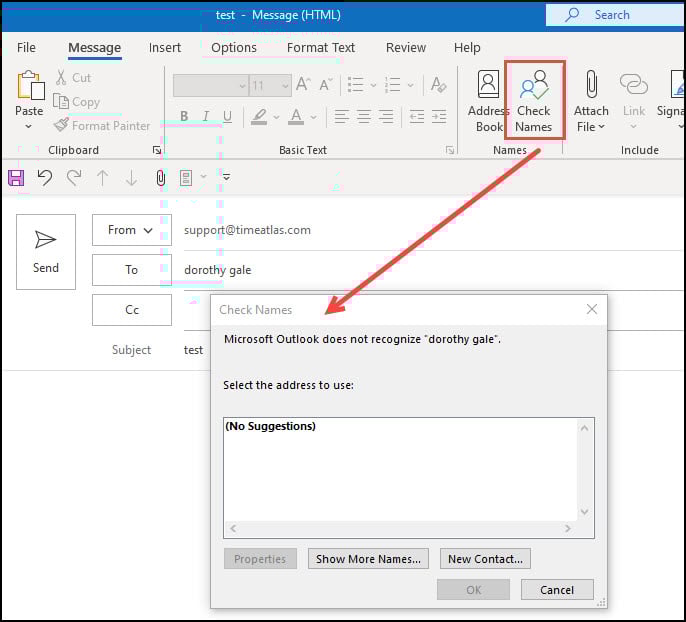Expand the Paste options arrow
This screenshot has width=686, height=622.
coord(29,126)
